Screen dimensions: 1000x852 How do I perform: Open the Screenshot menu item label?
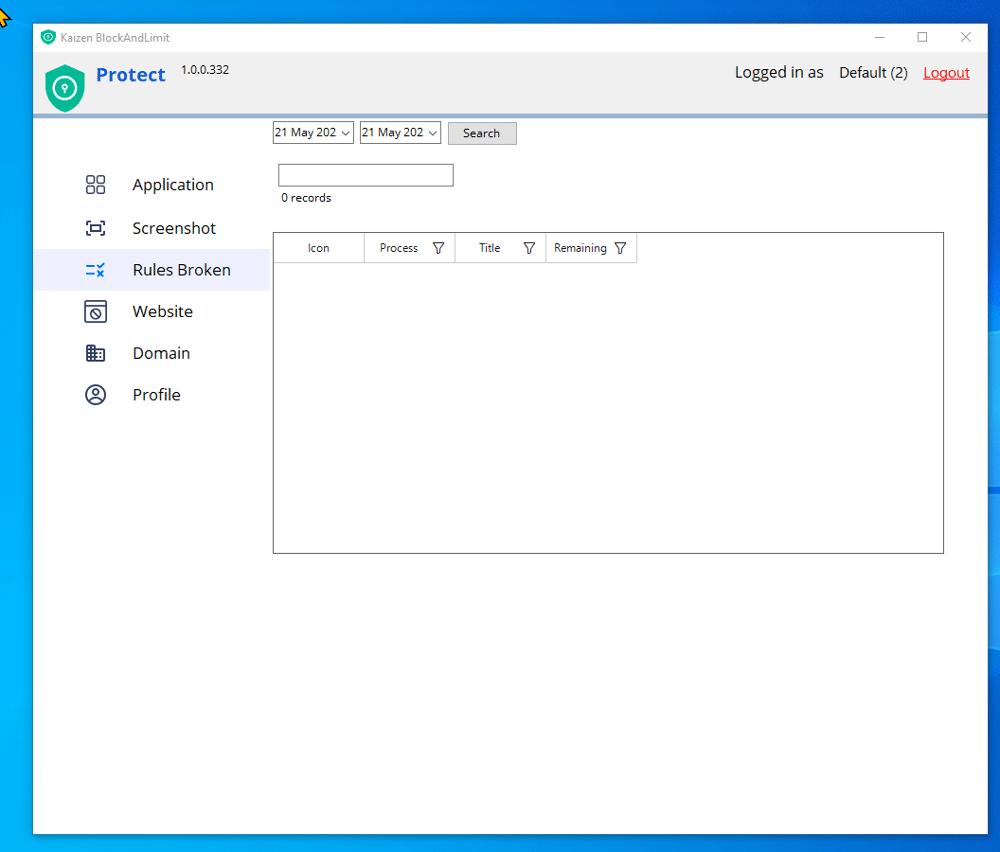pos(174,228)
